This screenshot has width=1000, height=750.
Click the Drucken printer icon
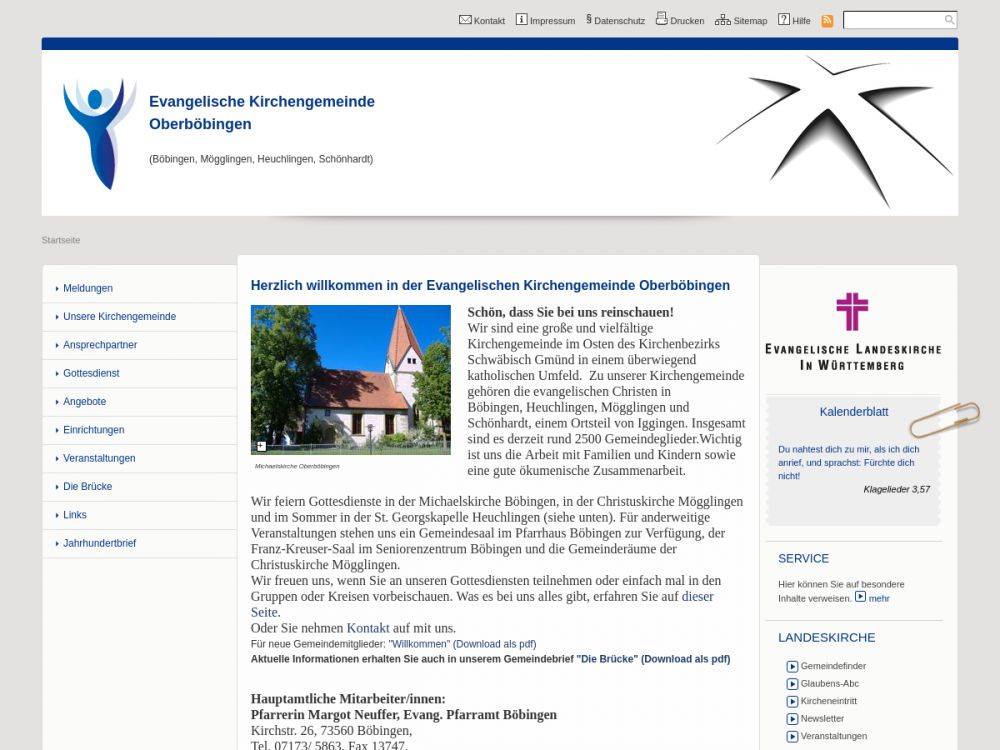pyautogui.click(x=661, y=19)
